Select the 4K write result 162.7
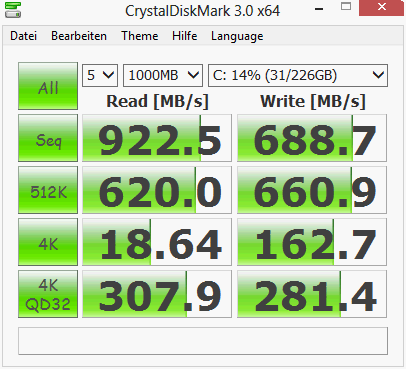This screenshot has height=369, width=406. tap(312, 242)
